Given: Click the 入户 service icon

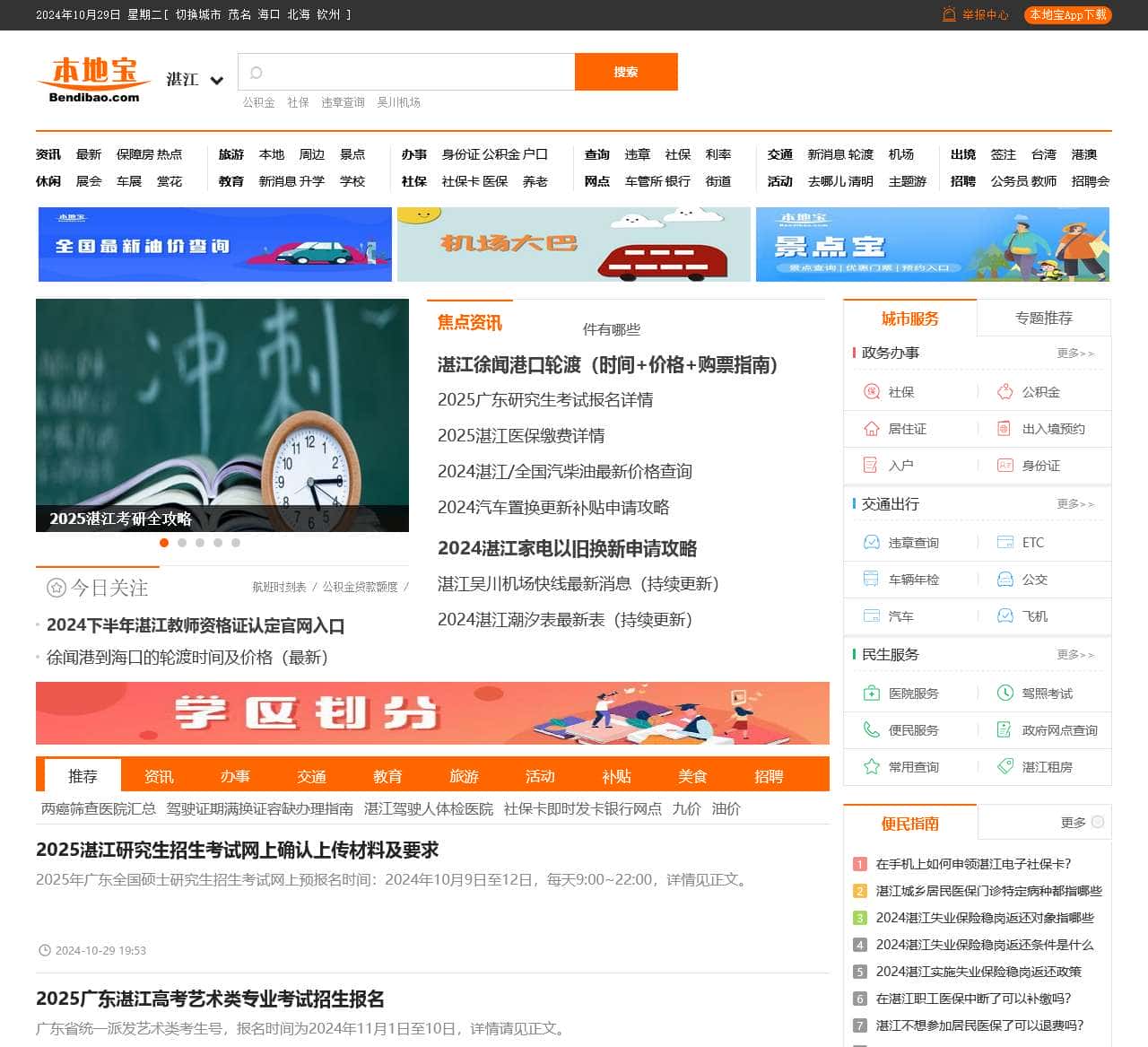Looking at the screenshot, I should (x=871, y=465).
